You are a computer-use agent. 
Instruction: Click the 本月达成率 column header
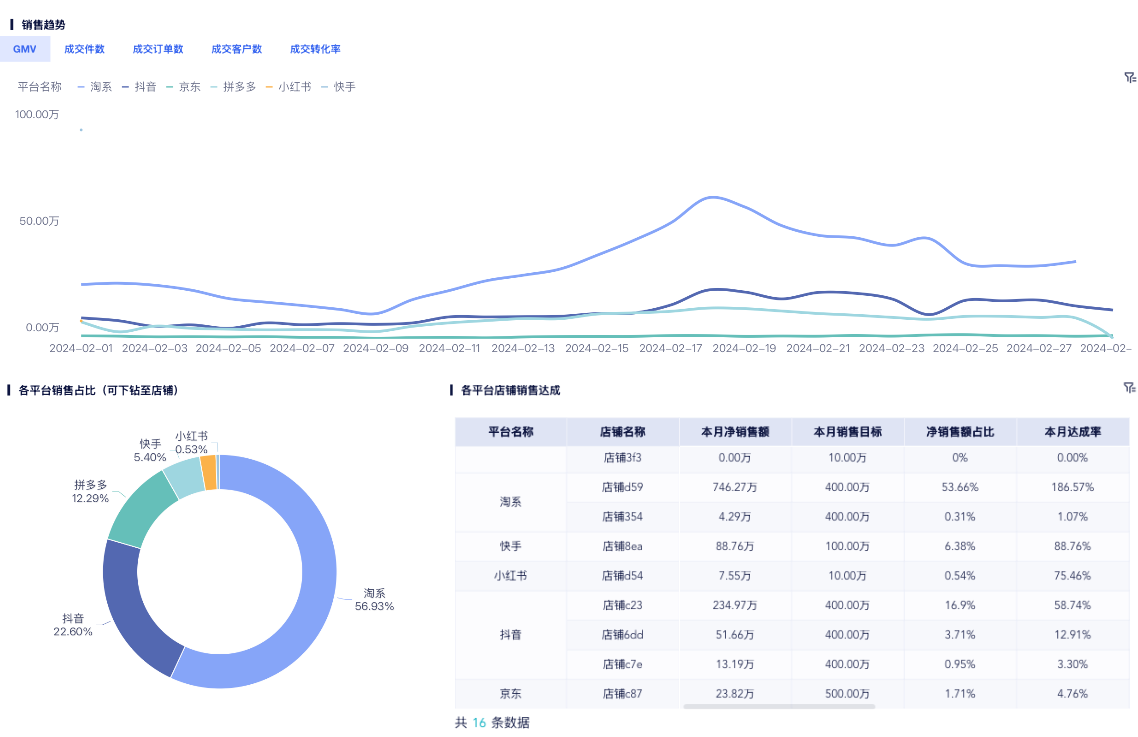pos(1071,431)
